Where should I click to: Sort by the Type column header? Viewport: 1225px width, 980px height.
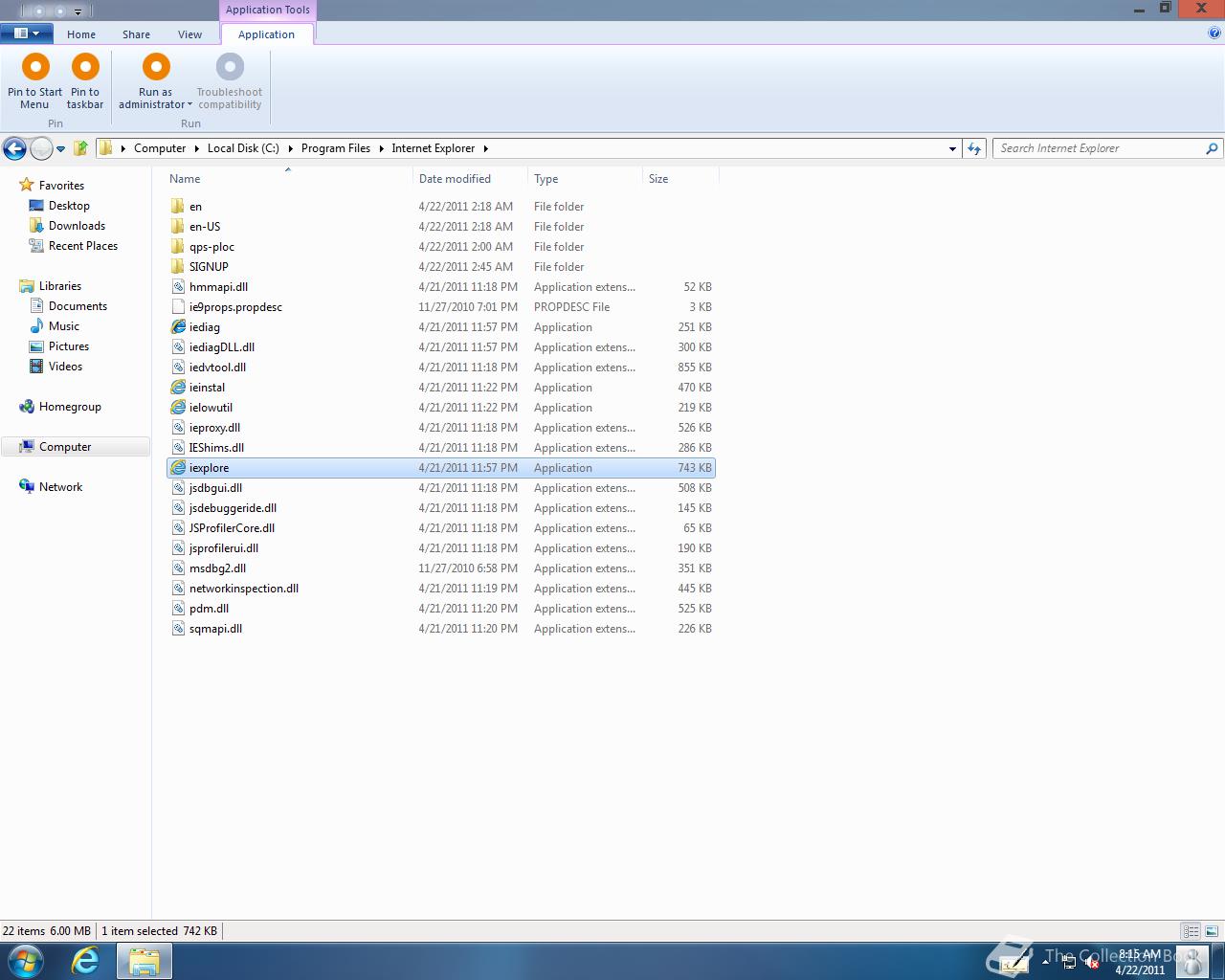tap(585, 179)
